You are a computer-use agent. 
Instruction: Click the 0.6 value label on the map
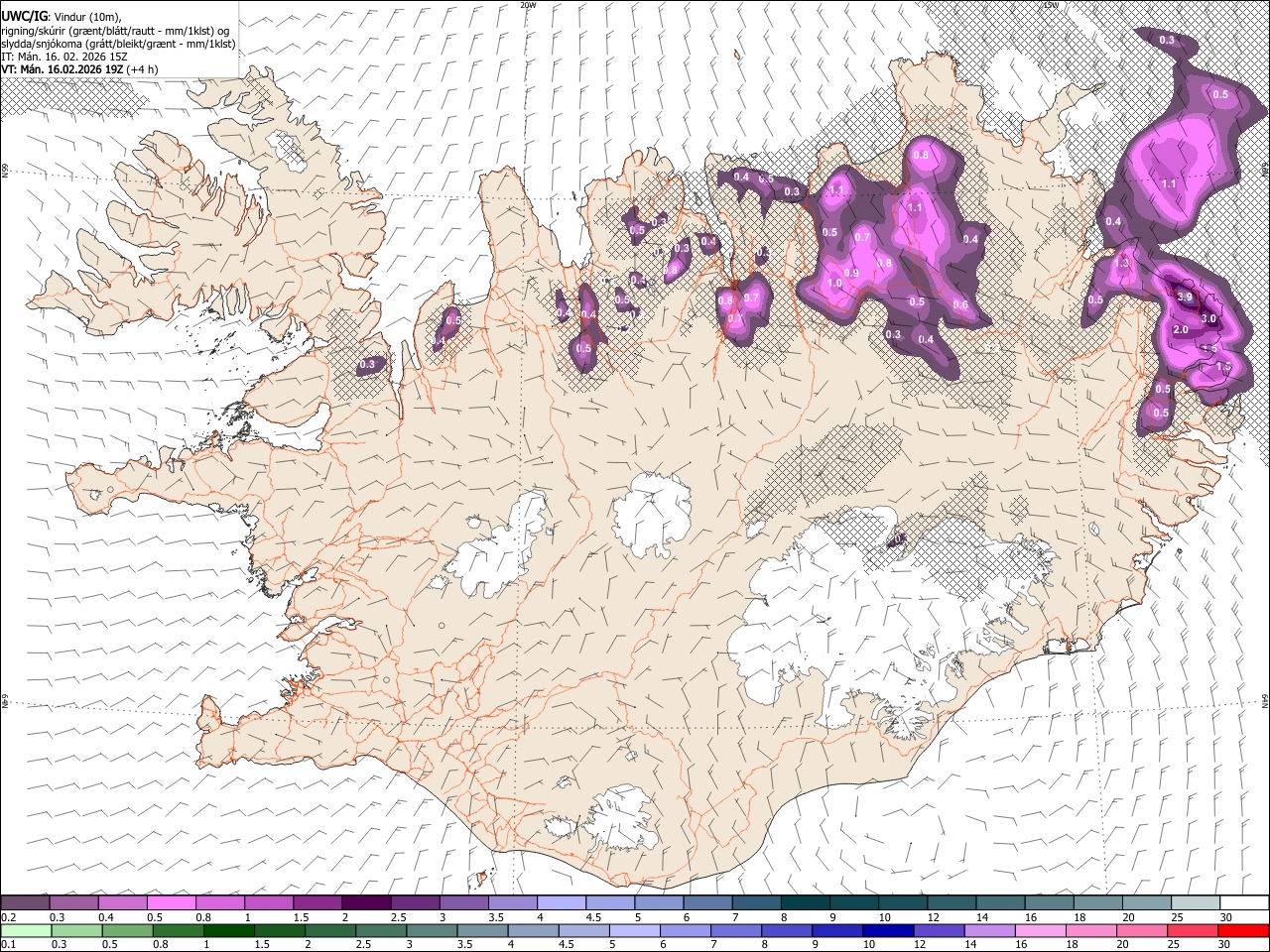click(960, 305)
